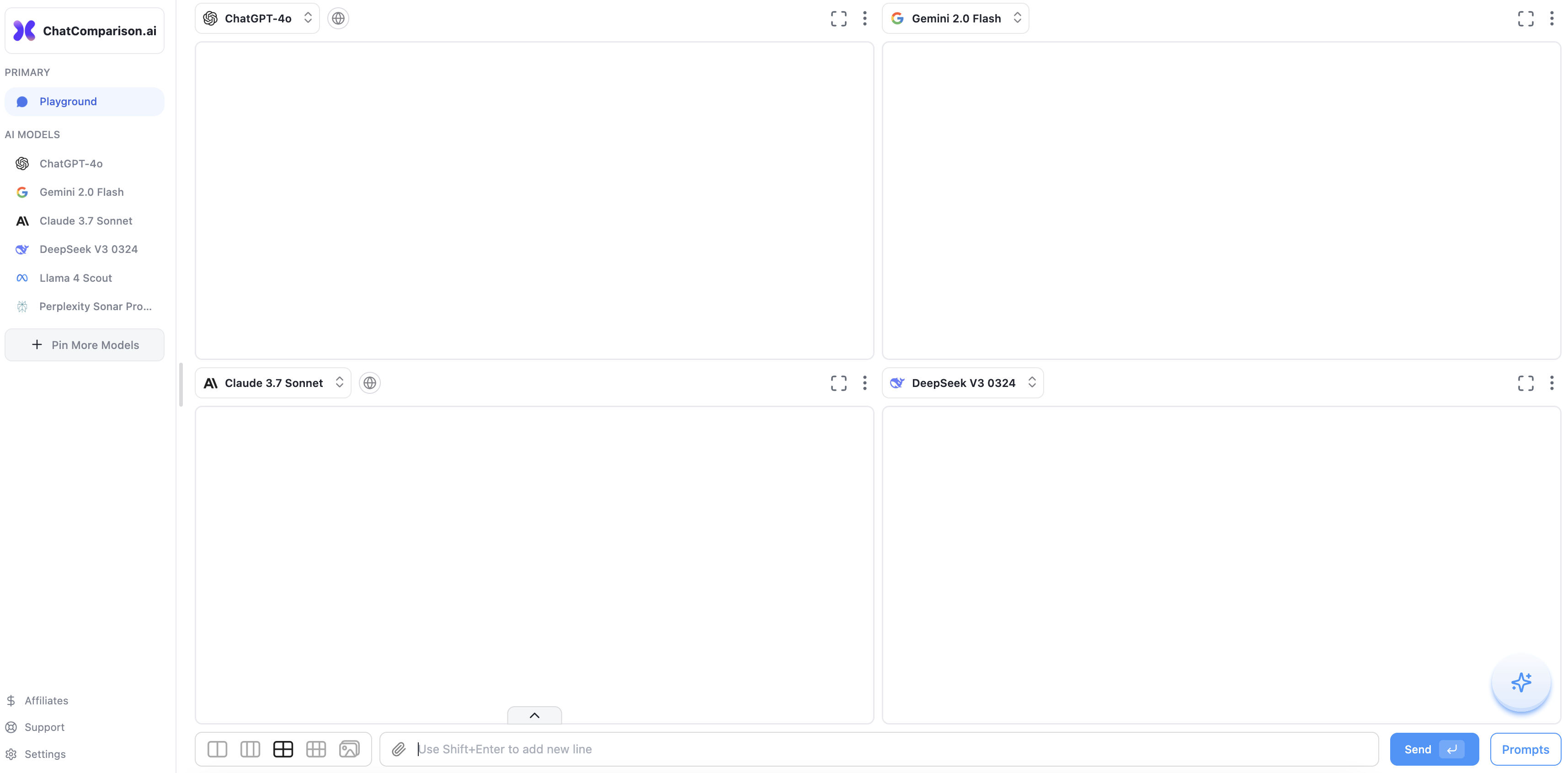Click the paperclip attachment icon

[x=399, y=749]
